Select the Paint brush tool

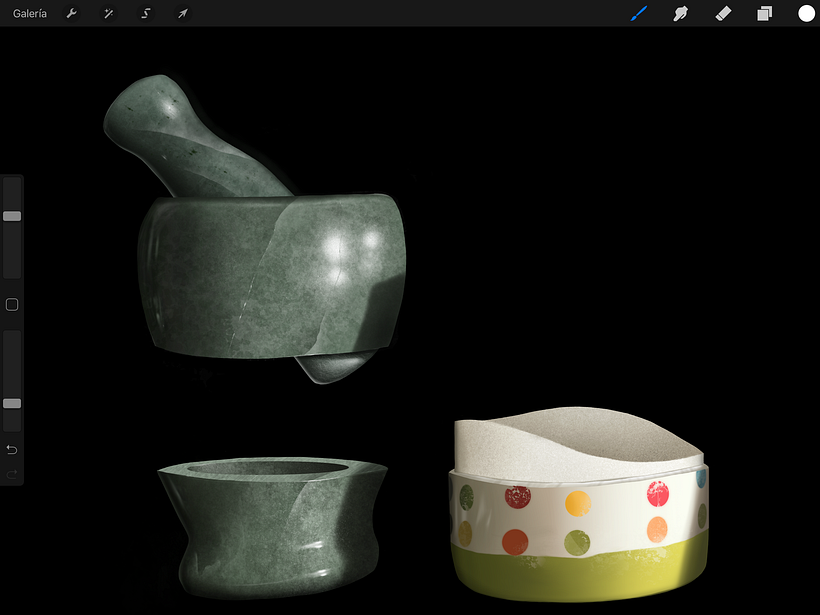pyautogui.click(x=639, y=14)
